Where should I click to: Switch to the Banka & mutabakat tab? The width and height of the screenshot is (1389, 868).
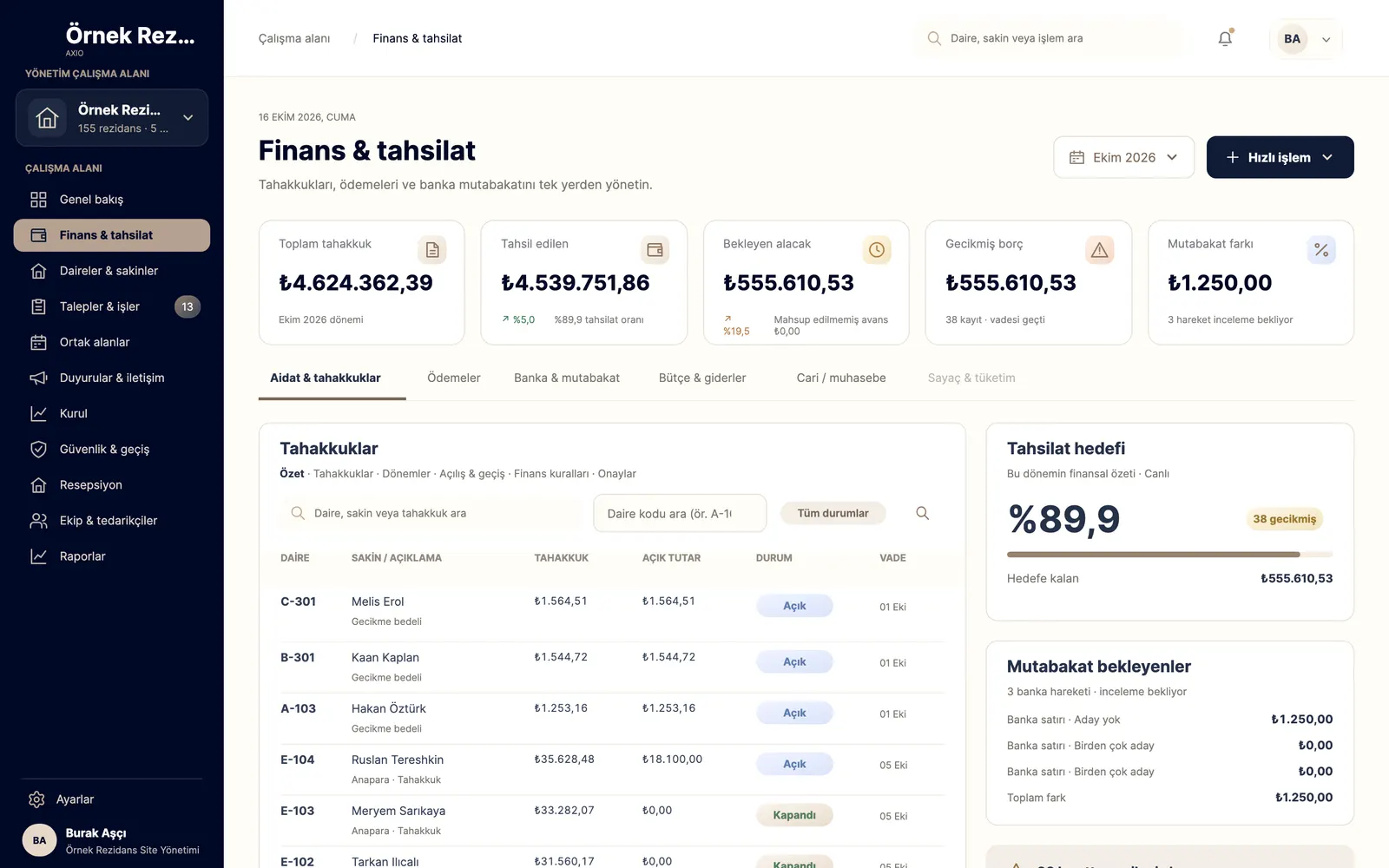(x=567, y=378)
